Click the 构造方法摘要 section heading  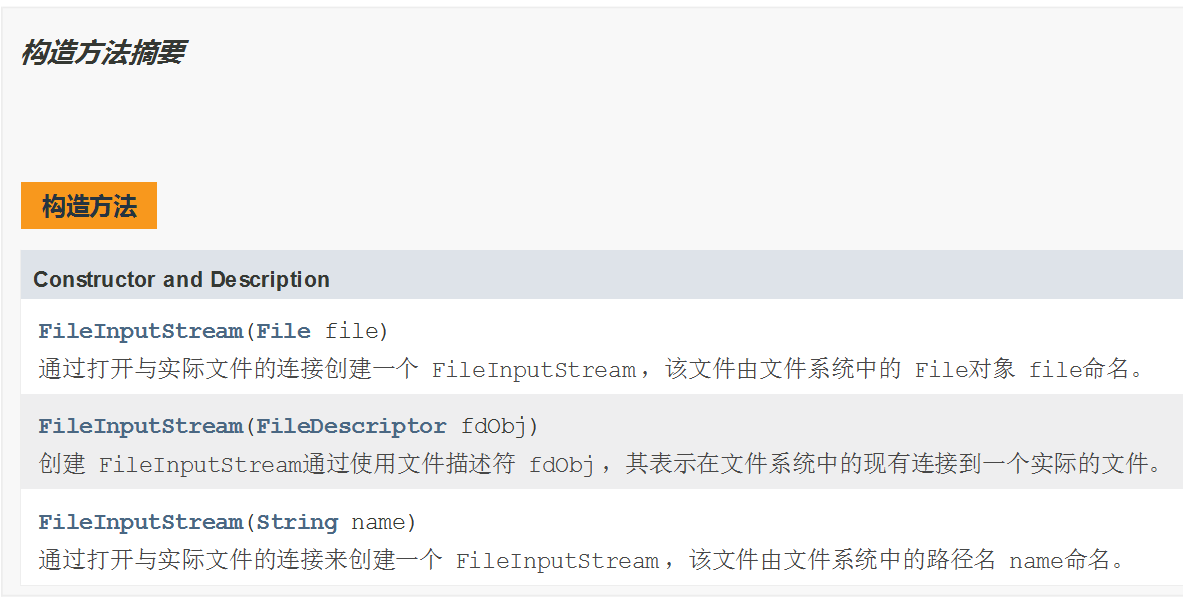(103, 53)
